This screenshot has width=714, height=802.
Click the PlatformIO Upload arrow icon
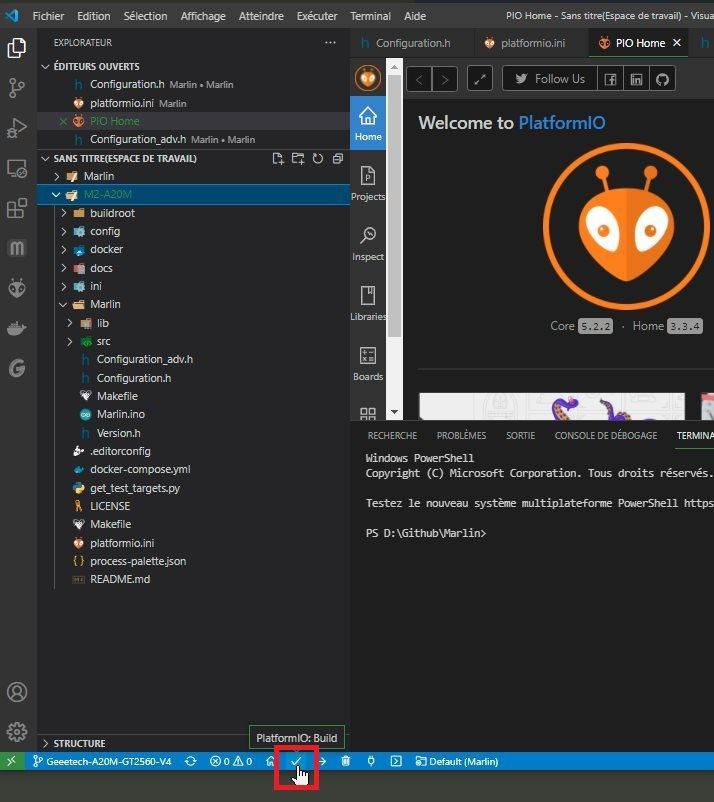tap(322, 762)
